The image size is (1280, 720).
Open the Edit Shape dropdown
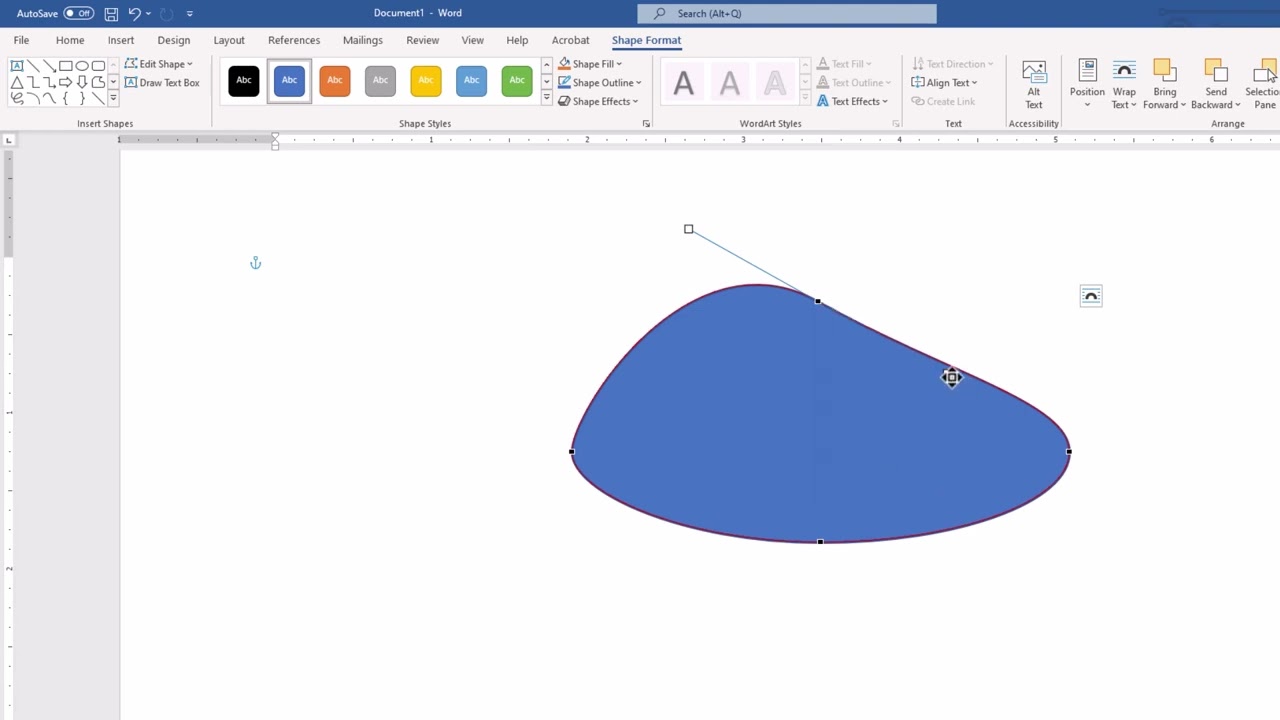[158, 64]
